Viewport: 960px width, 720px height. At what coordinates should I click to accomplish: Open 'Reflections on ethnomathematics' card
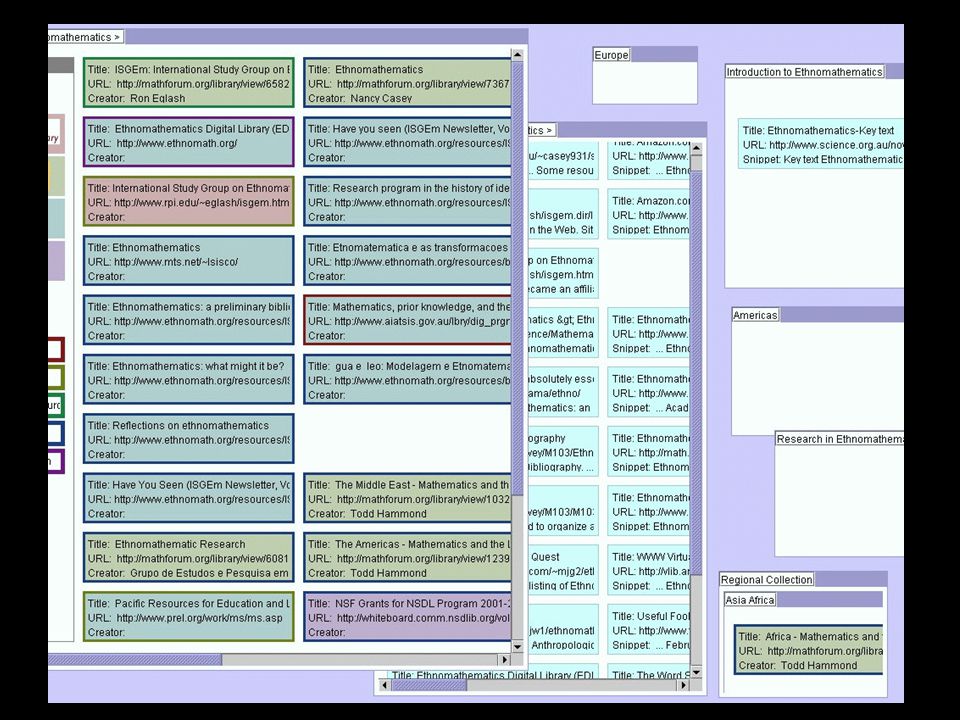[189, 439]
